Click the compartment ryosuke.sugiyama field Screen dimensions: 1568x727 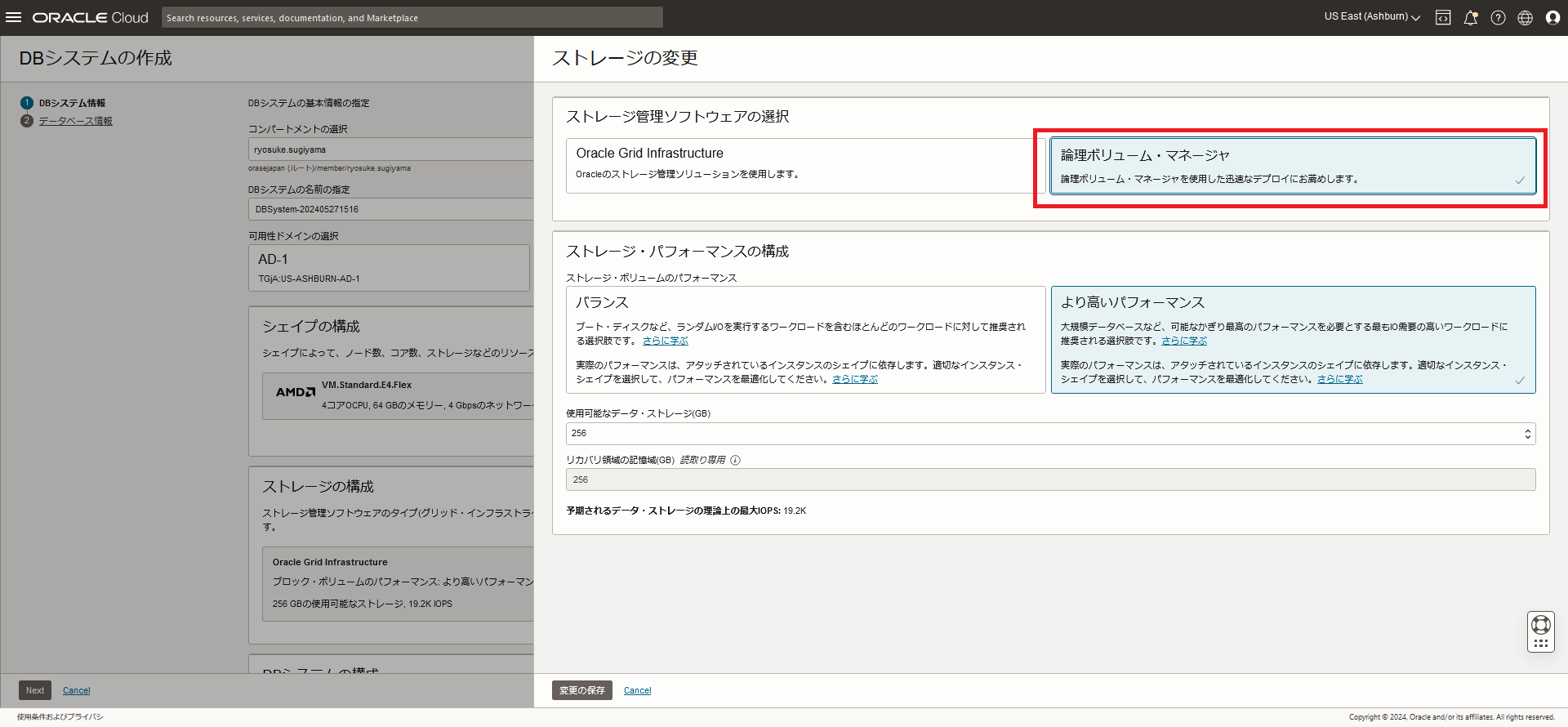coord(390,149)
